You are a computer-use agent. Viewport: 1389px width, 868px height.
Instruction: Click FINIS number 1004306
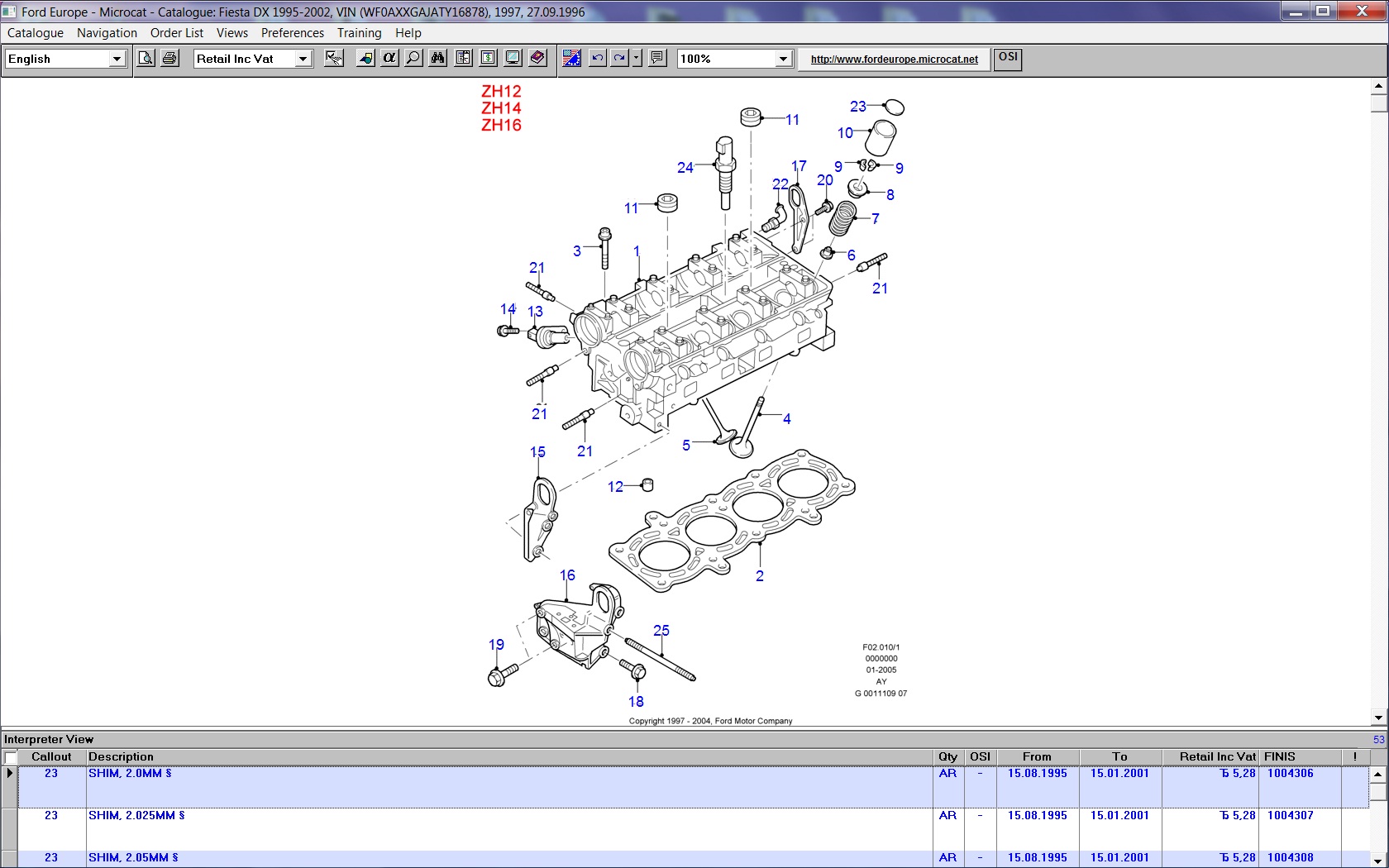(x=1290, y=774)
